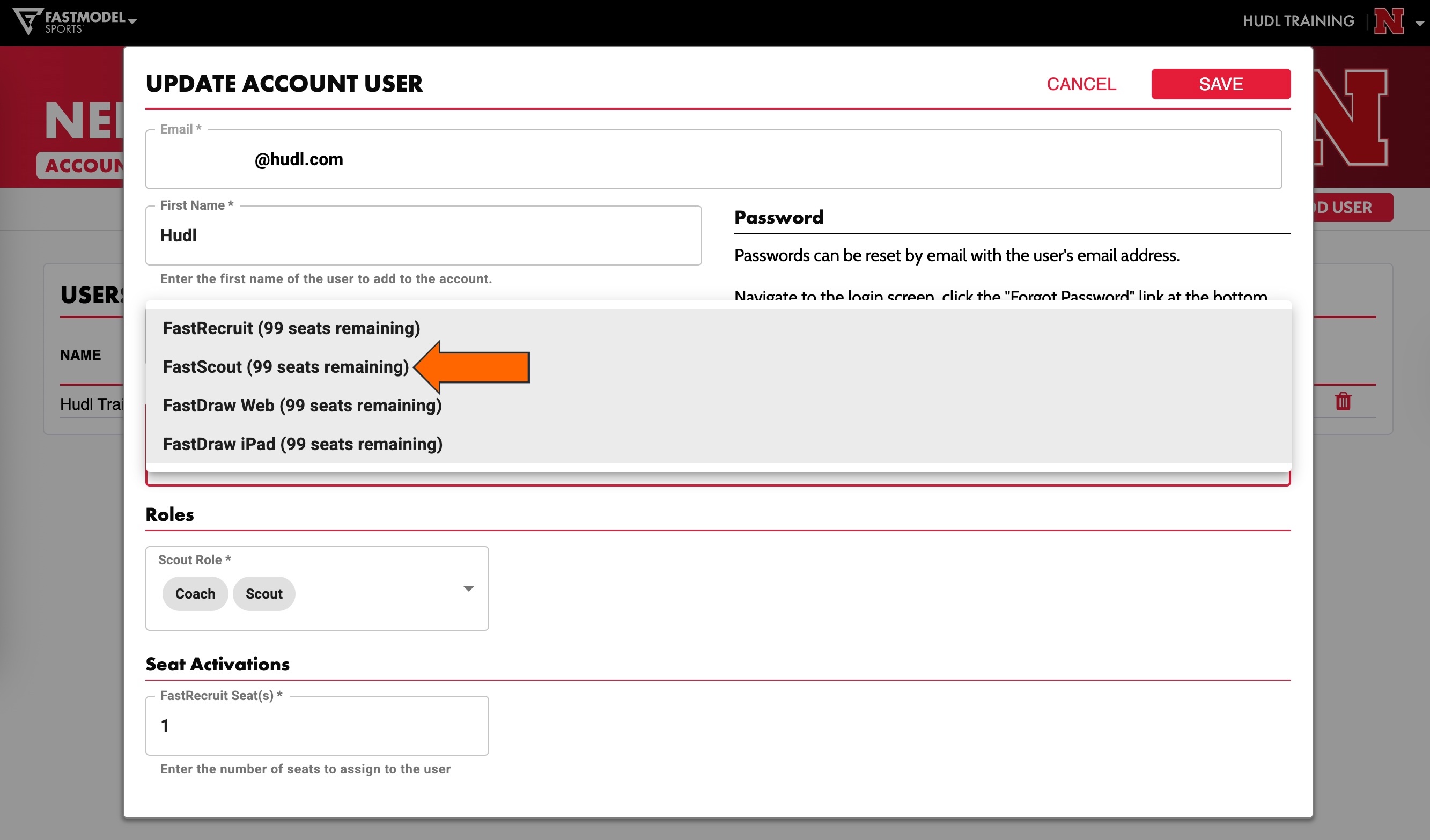This screenshot has width=1430, height=840.
Task: Click the Account badge under team name
Action: tap(80, 166)
